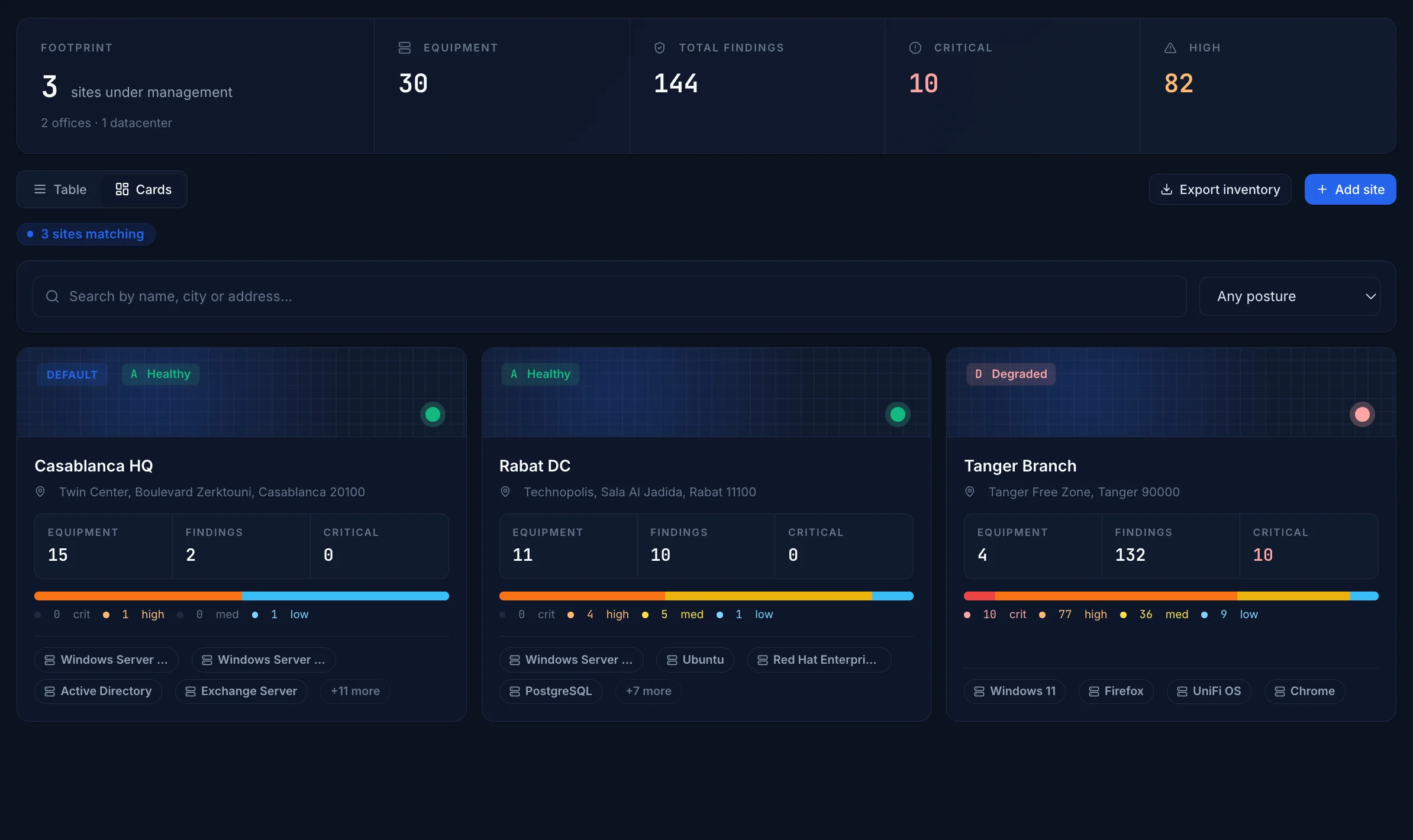This screenshot has height=840, width=1413.
Task: Click server icon in Firefox tag
Action: pos(1094,692)
